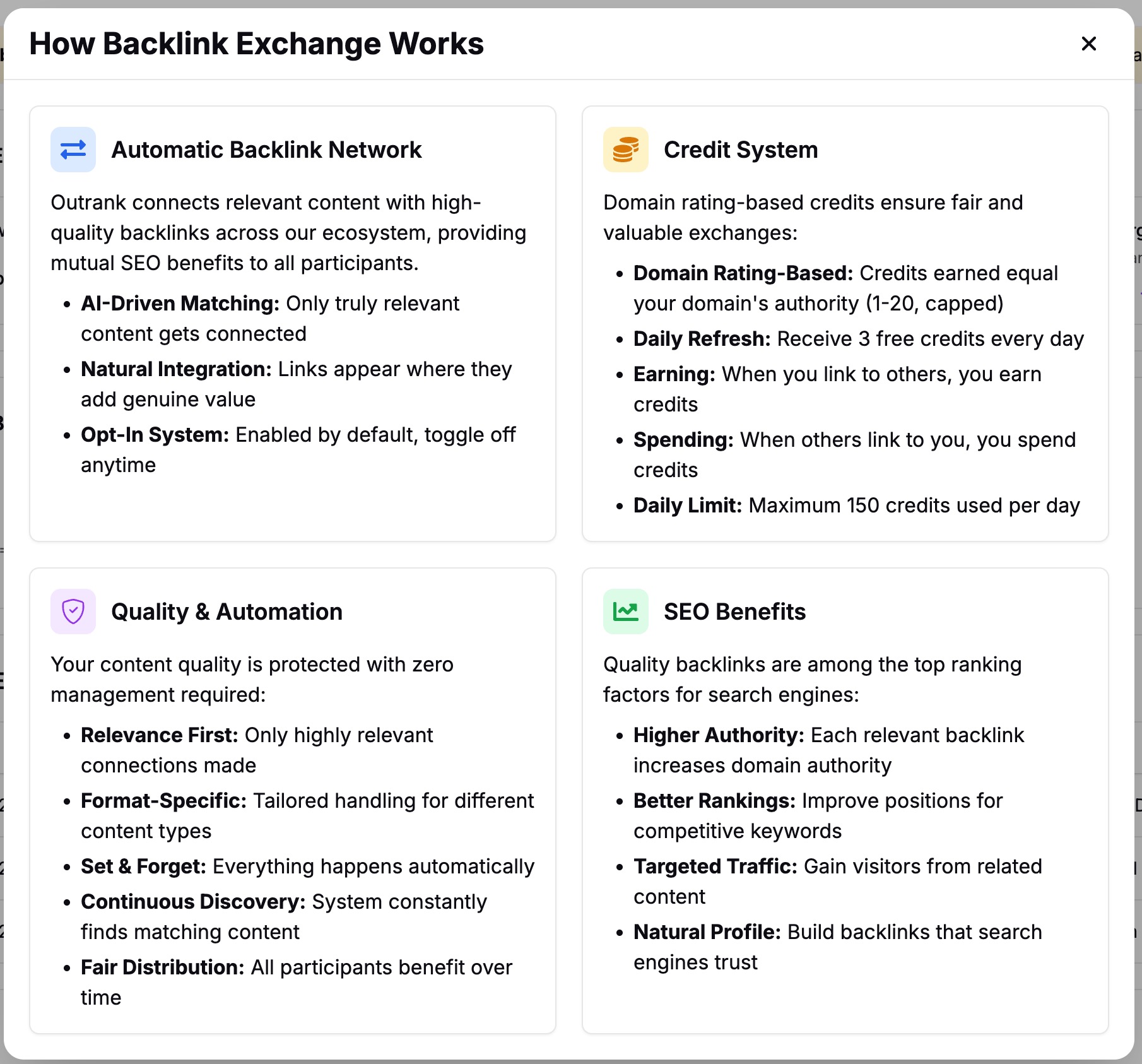This screenshot has height=1064, width=1142.
Task: Click the Opt-In System bullet label
Action: (155, 435)
